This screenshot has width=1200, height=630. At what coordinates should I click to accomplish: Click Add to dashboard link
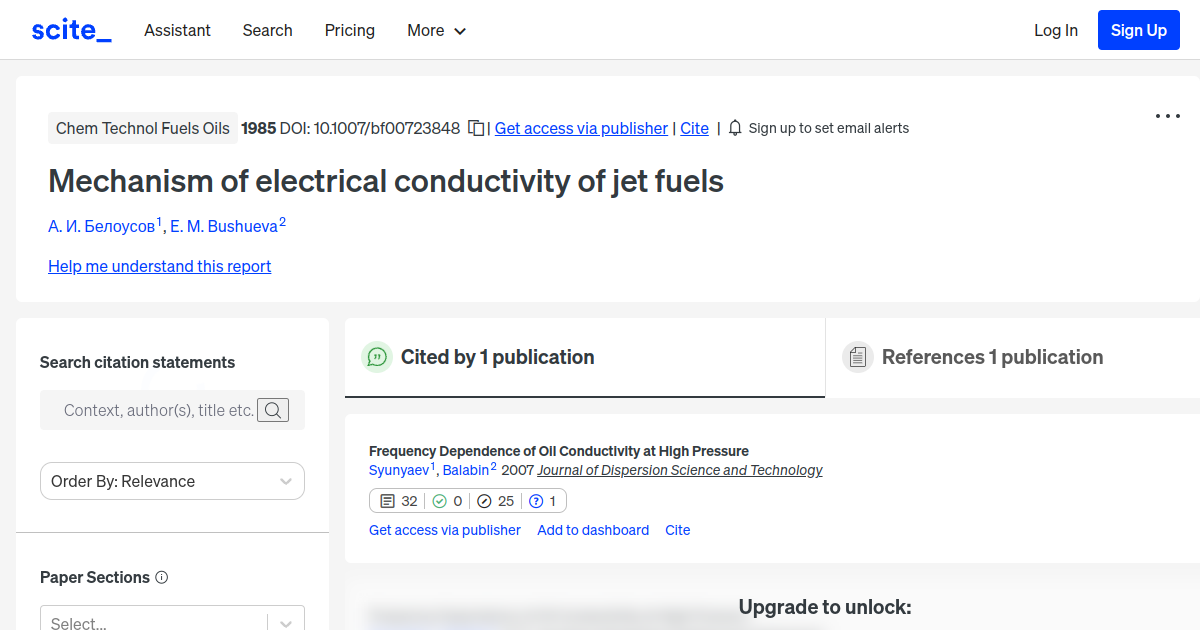[x=593, y=530]
